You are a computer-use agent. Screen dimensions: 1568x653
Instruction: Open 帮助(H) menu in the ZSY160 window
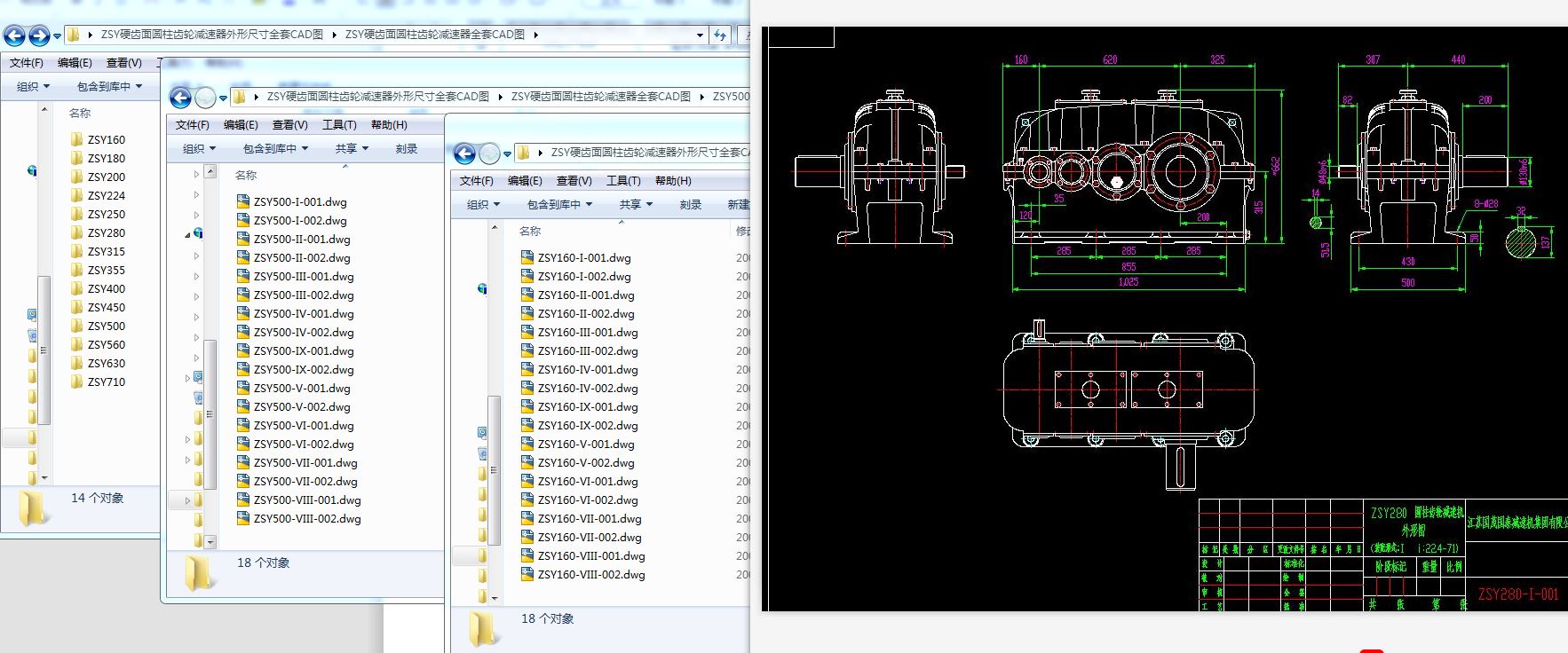pyautogui.click(x=673, y=180)
